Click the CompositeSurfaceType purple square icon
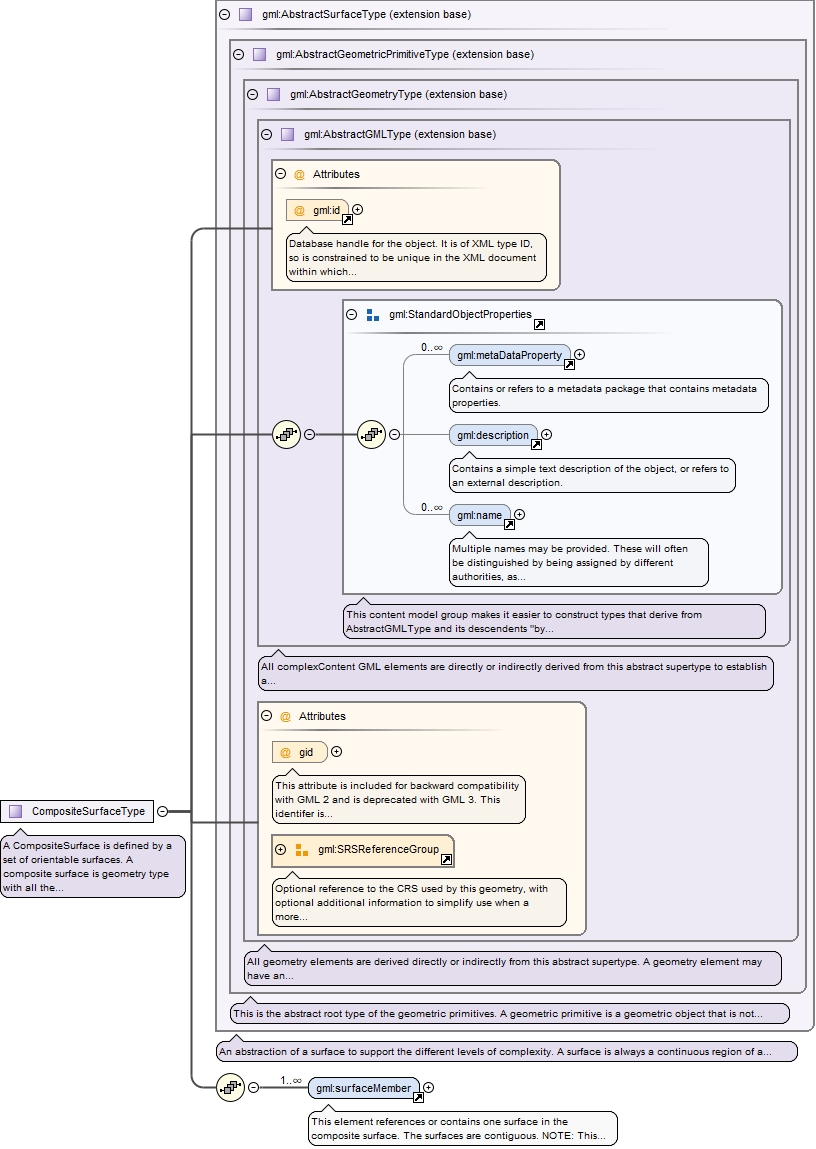The height and width of the screenshot is (1149, 816). [x=15, y=811]
